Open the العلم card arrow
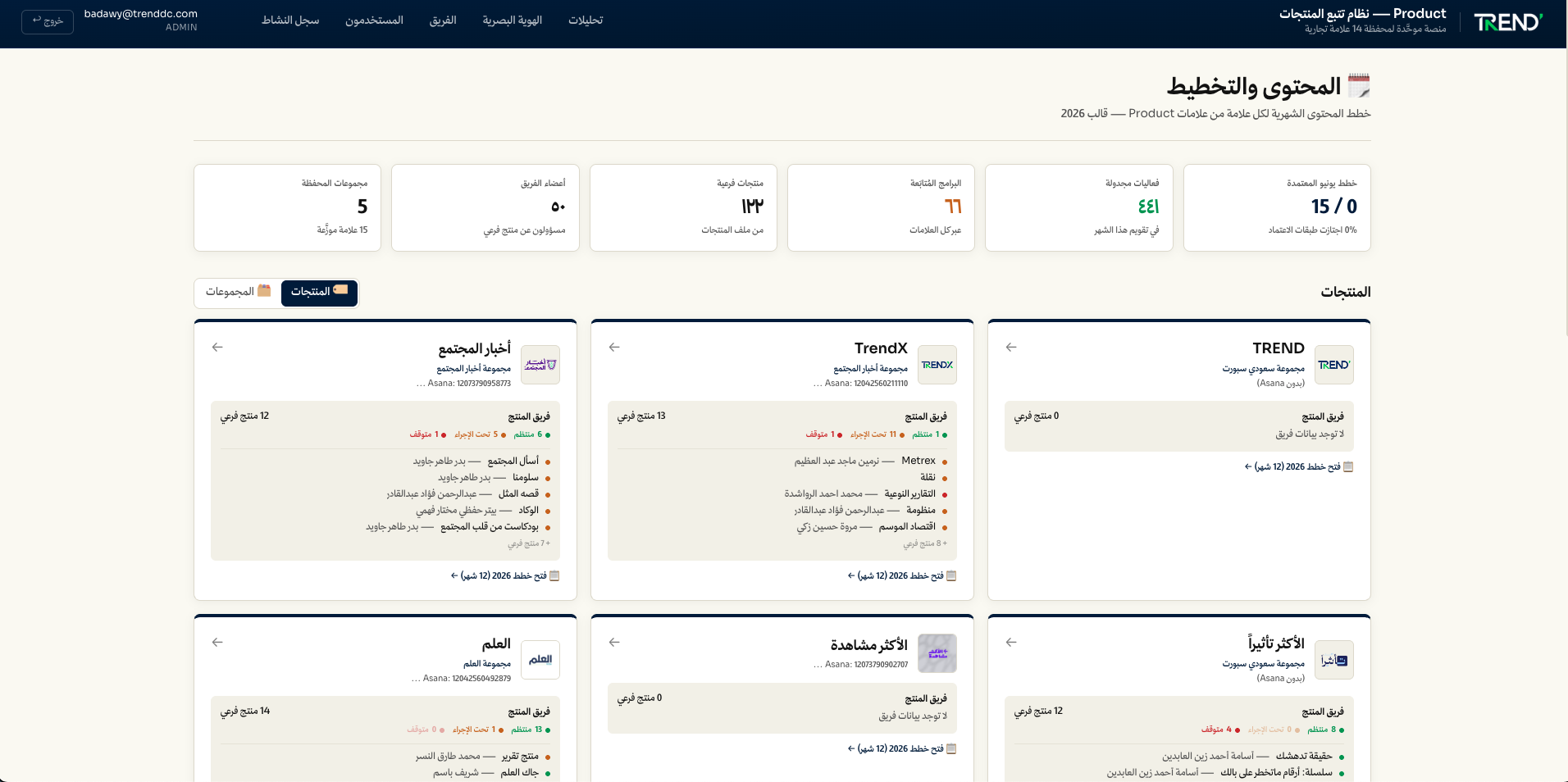 pos(217,643)
